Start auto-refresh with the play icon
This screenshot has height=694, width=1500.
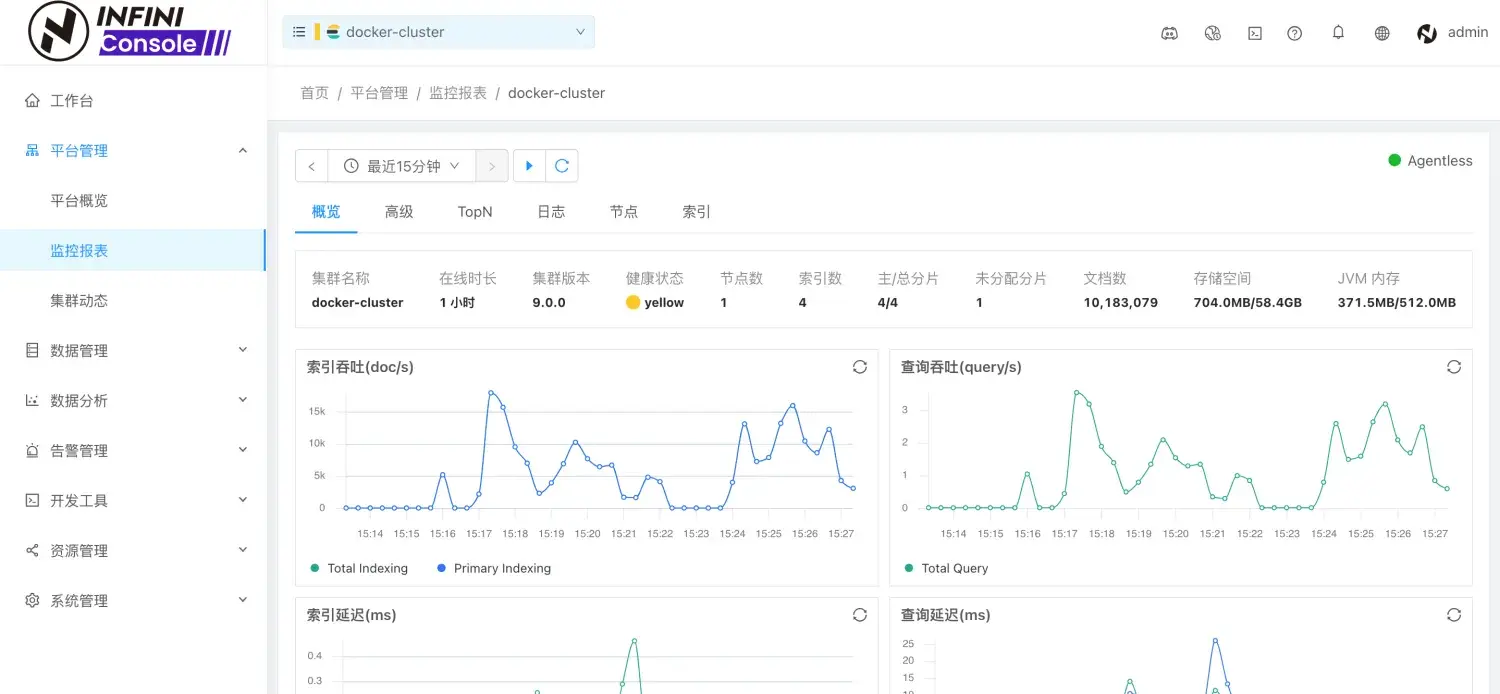pos(529,165)
